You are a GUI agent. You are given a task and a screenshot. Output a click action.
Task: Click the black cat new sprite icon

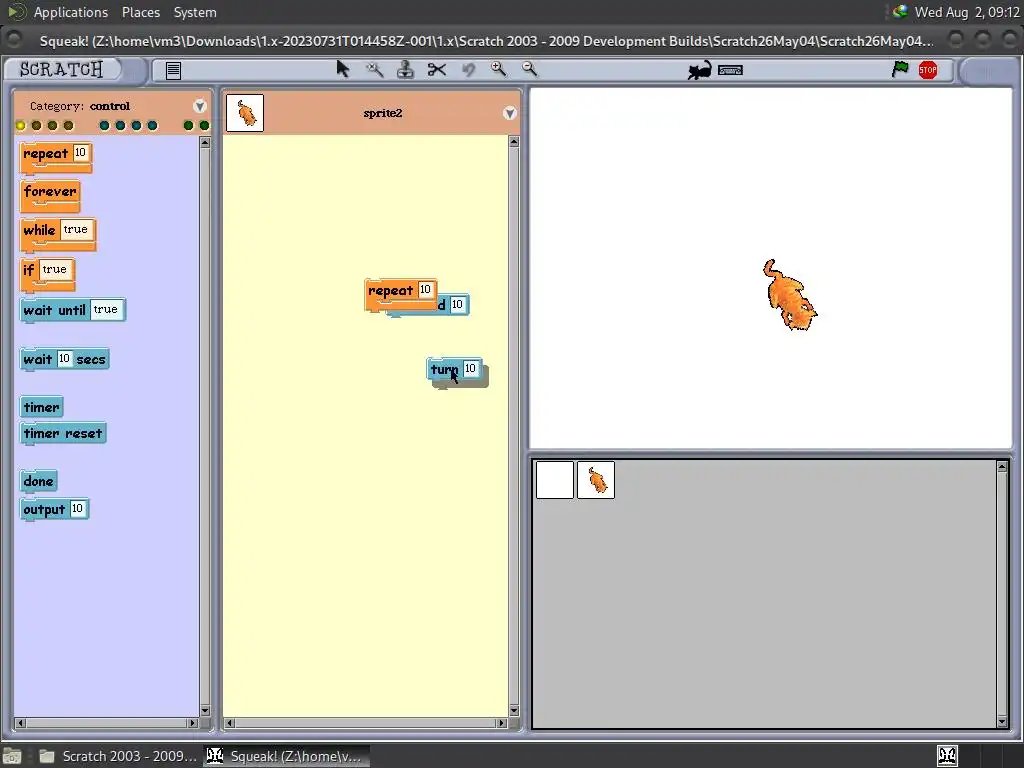coord(699,70)
